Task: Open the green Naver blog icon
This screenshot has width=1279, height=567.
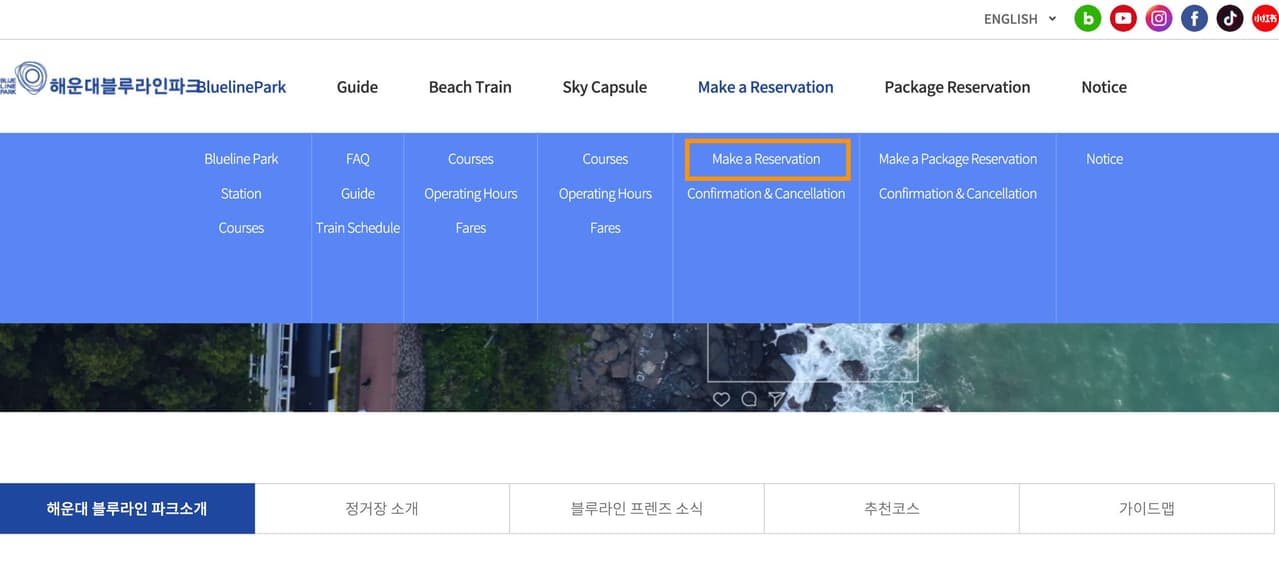Action: click(1087, 18)
